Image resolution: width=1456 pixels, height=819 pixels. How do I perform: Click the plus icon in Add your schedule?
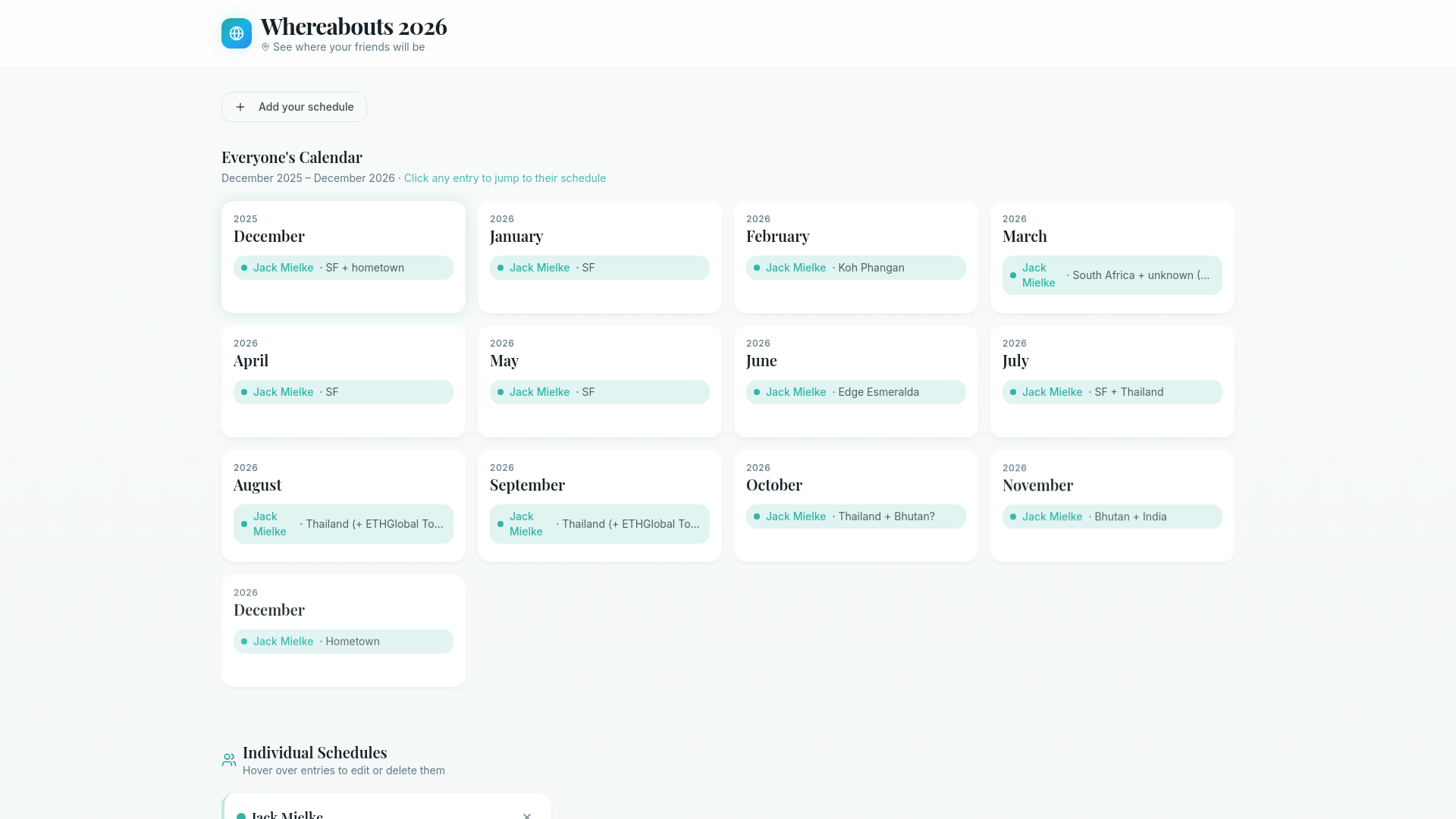[240, 107]
